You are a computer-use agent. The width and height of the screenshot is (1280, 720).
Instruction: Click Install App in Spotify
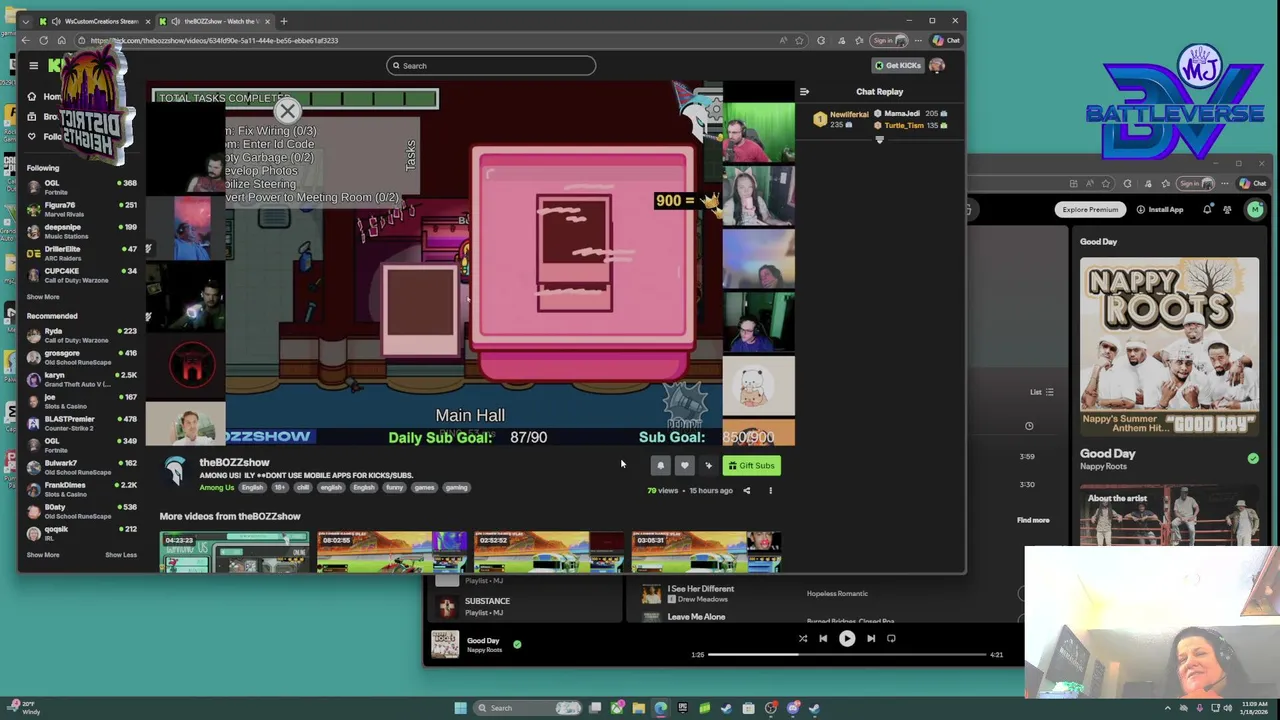[x=1160, y=210]
